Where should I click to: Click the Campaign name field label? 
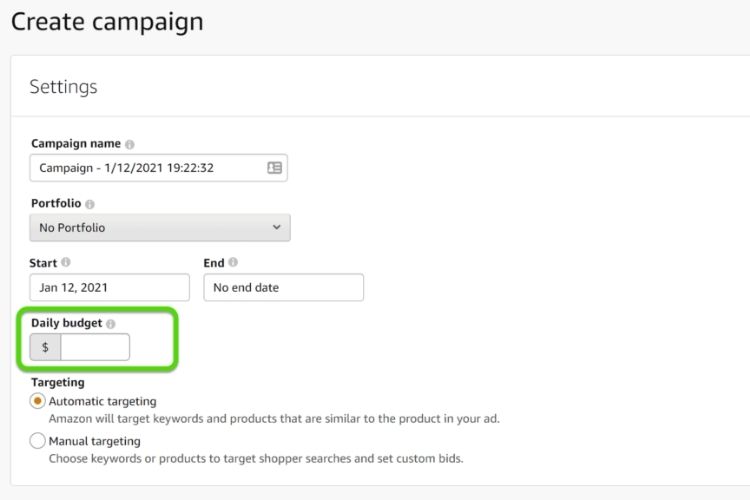(x=76, y=144)
